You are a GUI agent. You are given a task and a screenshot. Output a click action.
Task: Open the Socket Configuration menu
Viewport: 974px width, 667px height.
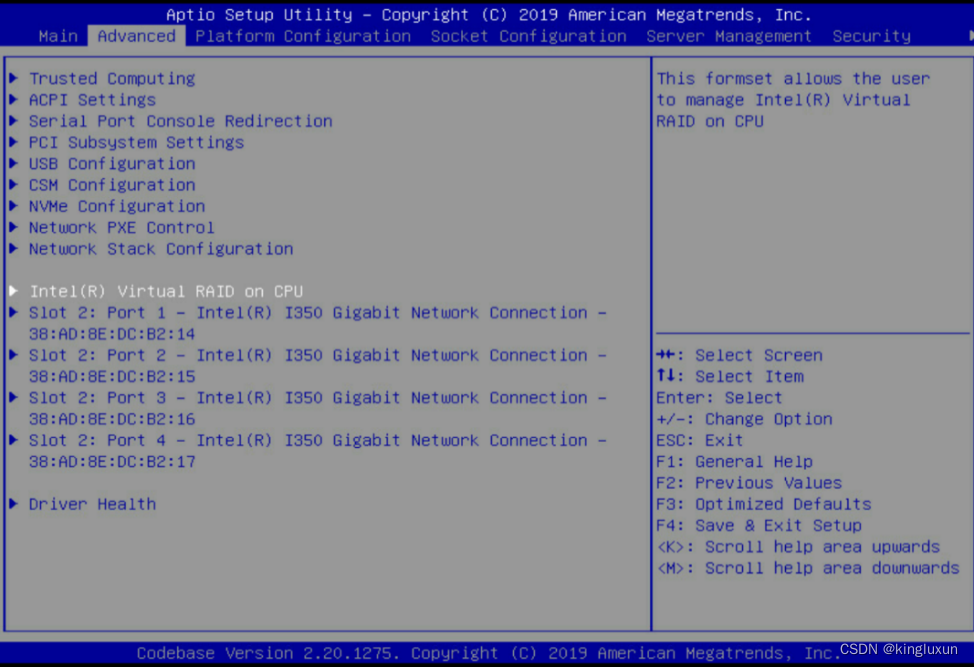[533, 35]
